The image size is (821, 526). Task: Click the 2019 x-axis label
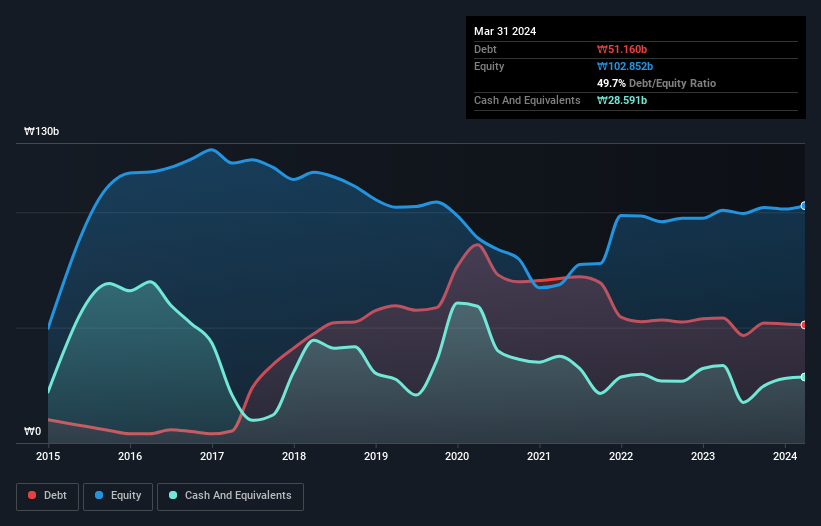(376, 456)
